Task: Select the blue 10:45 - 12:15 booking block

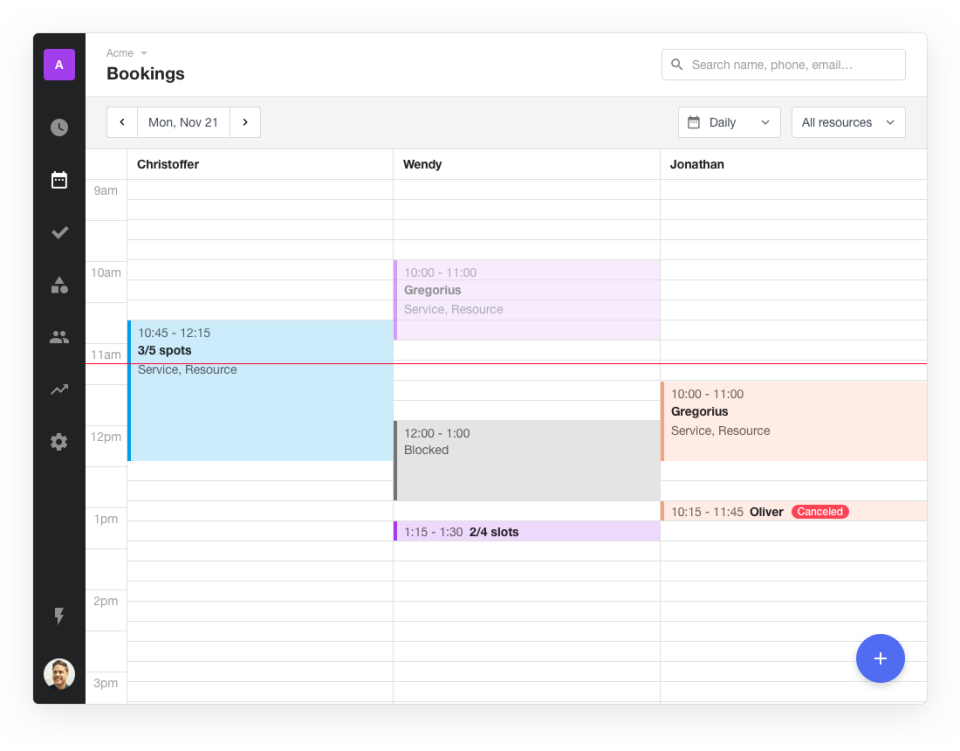Action: tap(260, 390)
